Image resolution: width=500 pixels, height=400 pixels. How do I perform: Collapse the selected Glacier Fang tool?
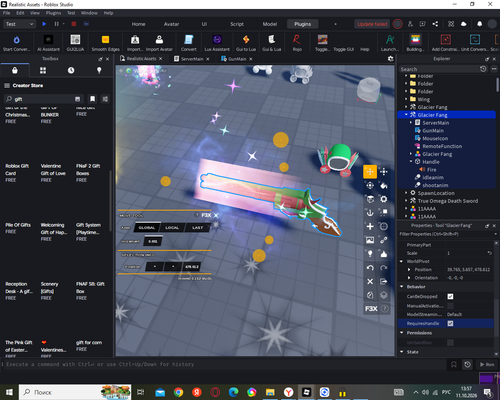click(x=406, y=115)
